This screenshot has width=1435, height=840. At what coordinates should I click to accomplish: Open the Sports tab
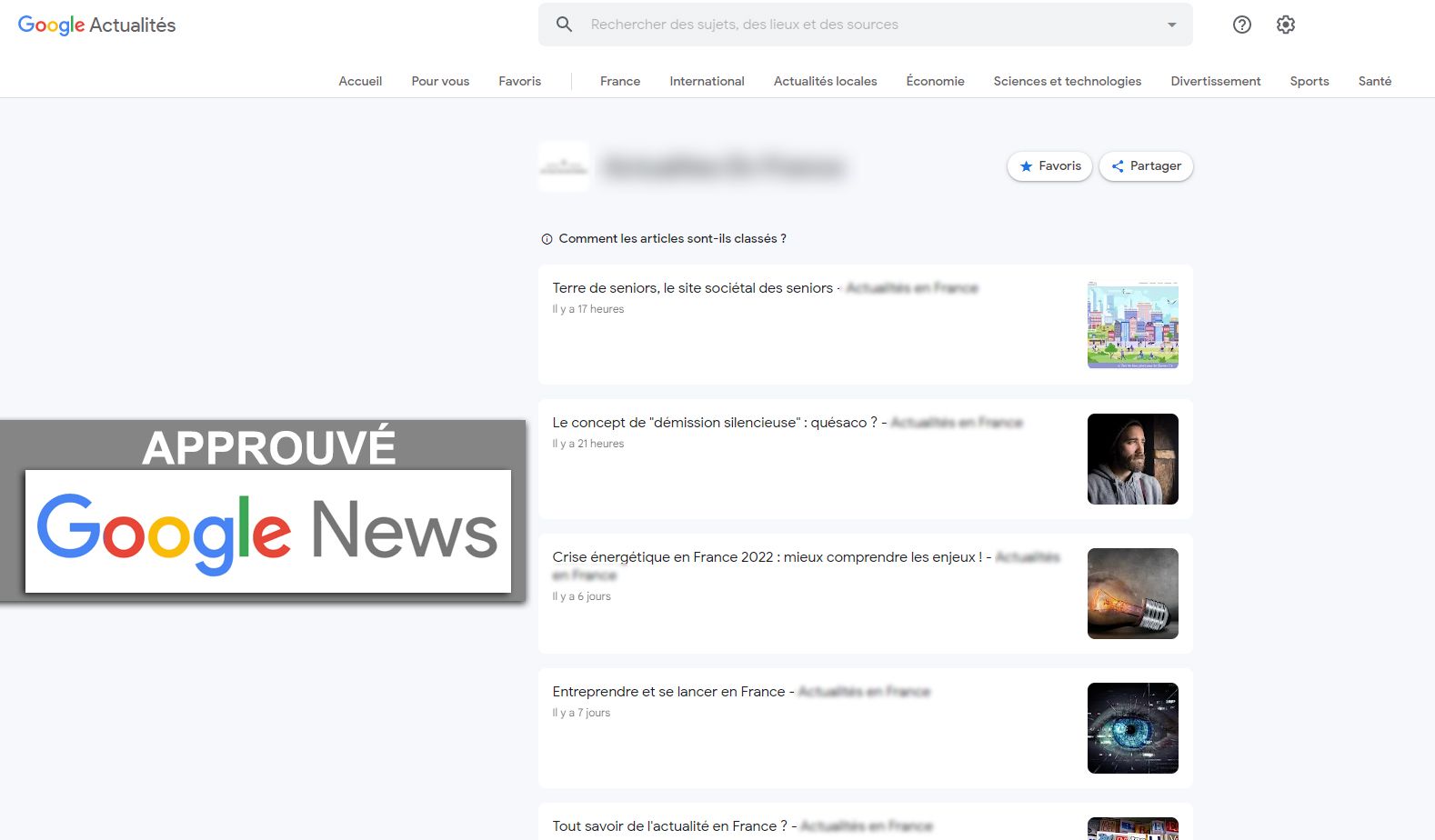(x=1310, y=81)
